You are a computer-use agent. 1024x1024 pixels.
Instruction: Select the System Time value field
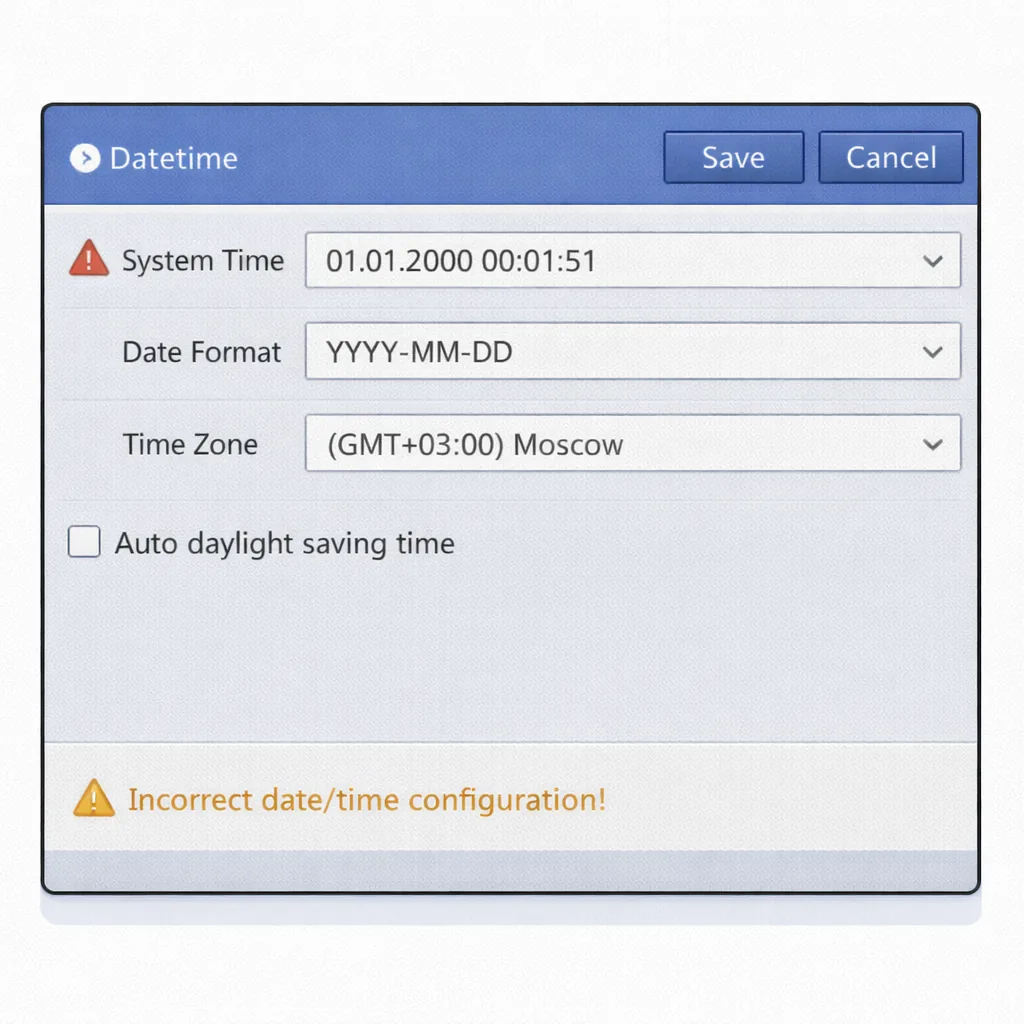click(x=633, y=260)
